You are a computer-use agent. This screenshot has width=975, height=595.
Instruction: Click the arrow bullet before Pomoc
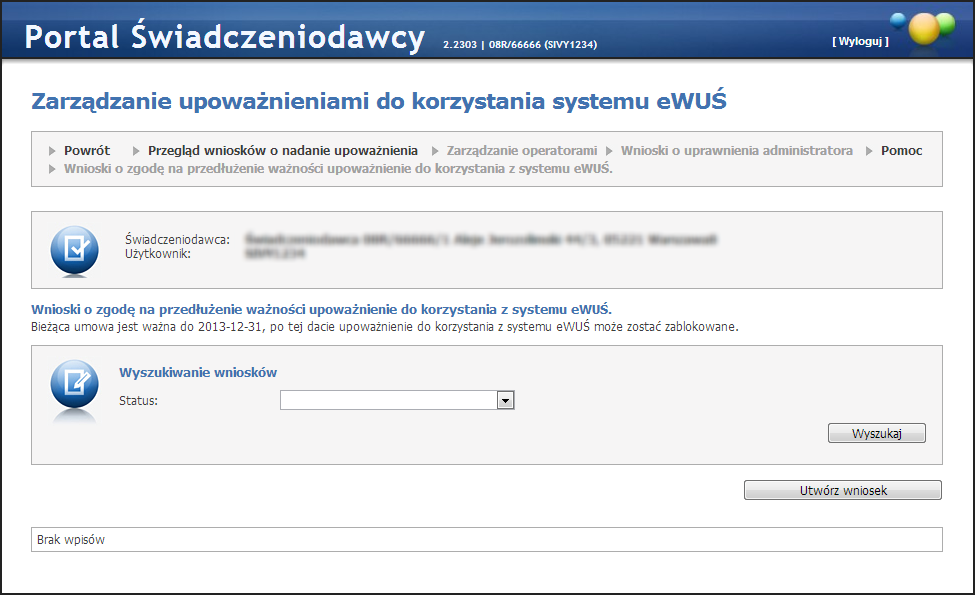870,151
